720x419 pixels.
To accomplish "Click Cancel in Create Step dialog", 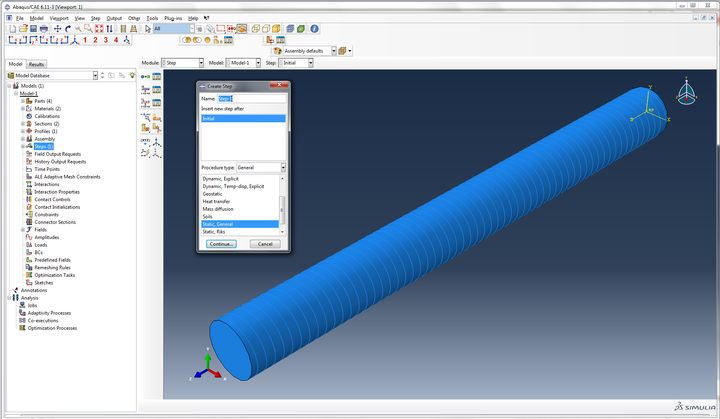I will 265,244.
